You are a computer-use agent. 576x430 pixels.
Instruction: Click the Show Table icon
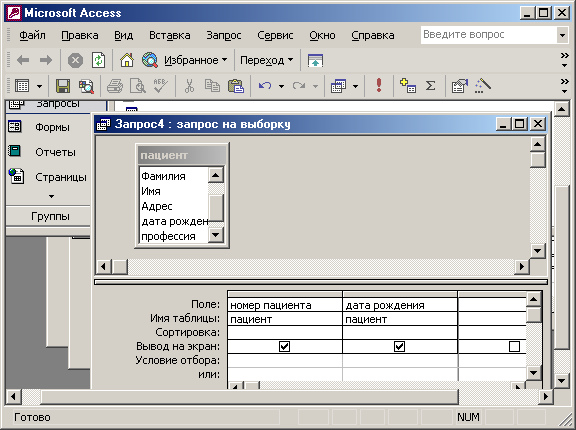tap(408, 86)
